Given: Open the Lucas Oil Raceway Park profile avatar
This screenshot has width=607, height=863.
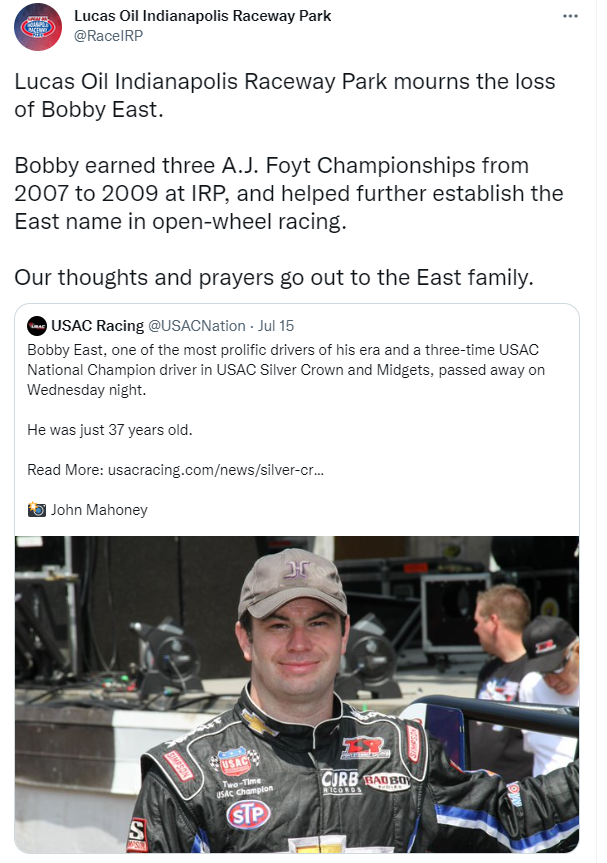Looking at the screenshot, I should point(37,26).
